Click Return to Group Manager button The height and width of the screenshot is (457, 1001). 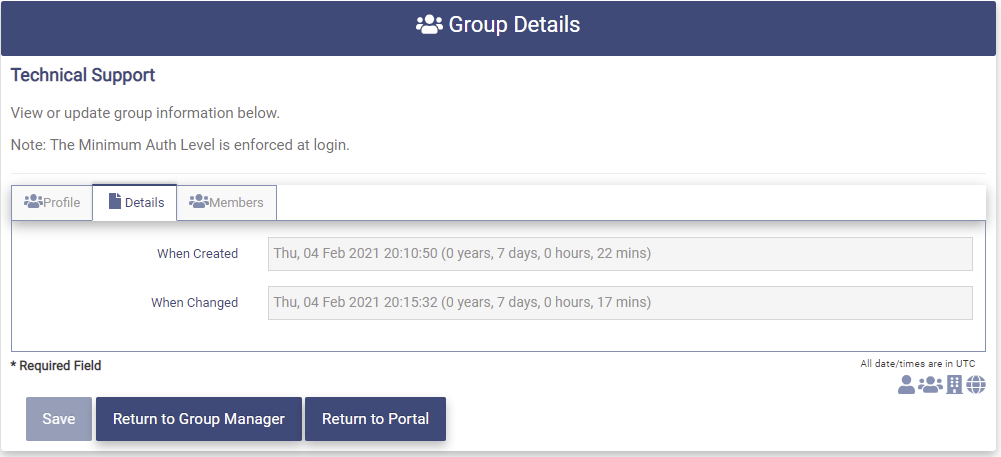pos(199,419)
